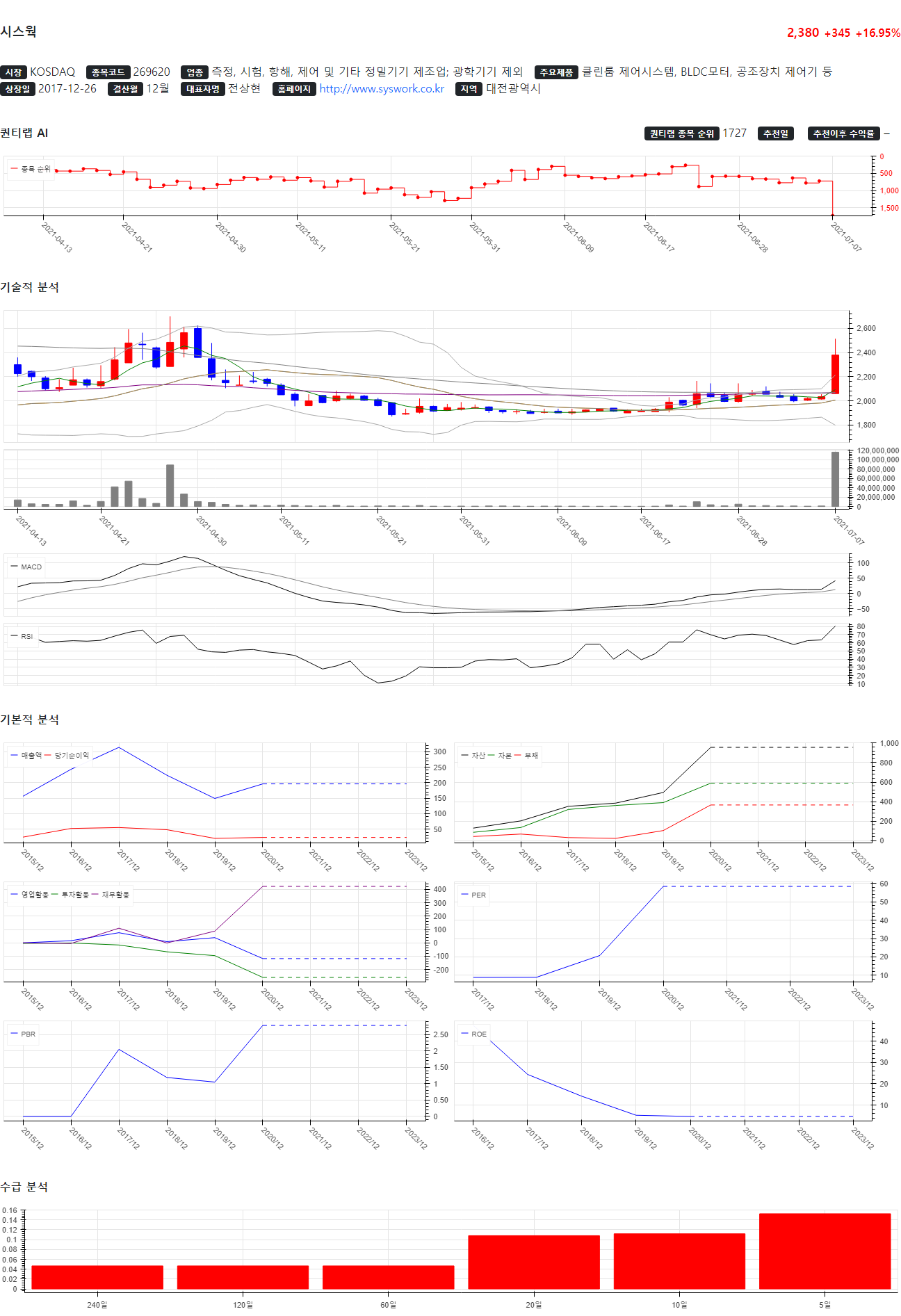
Task: Click the listing date 2017-12-26
Action: click(x=67, y=88)
